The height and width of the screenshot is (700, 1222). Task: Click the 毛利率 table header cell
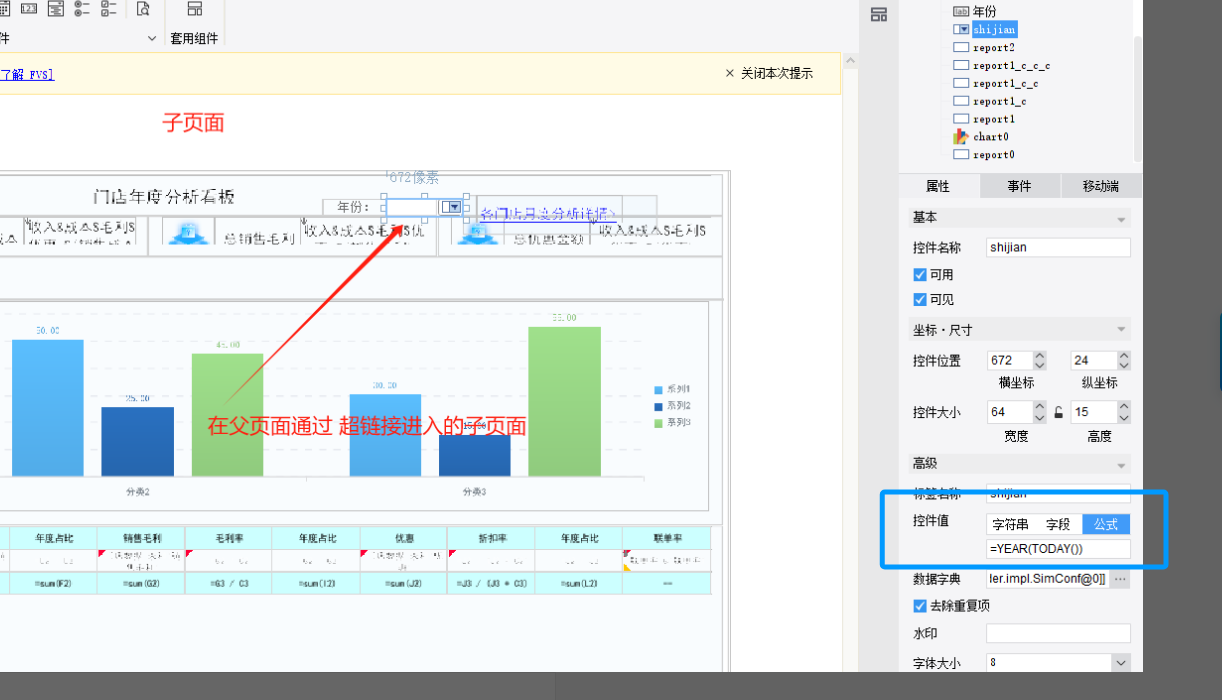(228, 538)
